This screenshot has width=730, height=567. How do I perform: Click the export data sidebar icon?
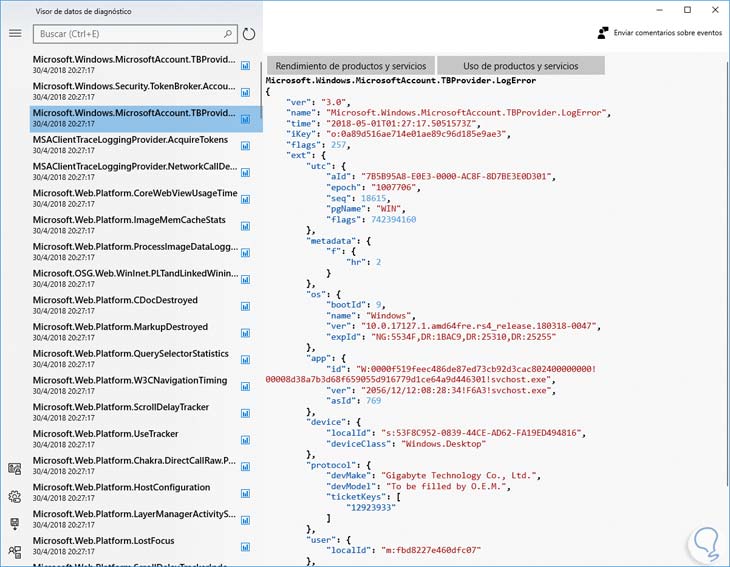pos(15,524)
